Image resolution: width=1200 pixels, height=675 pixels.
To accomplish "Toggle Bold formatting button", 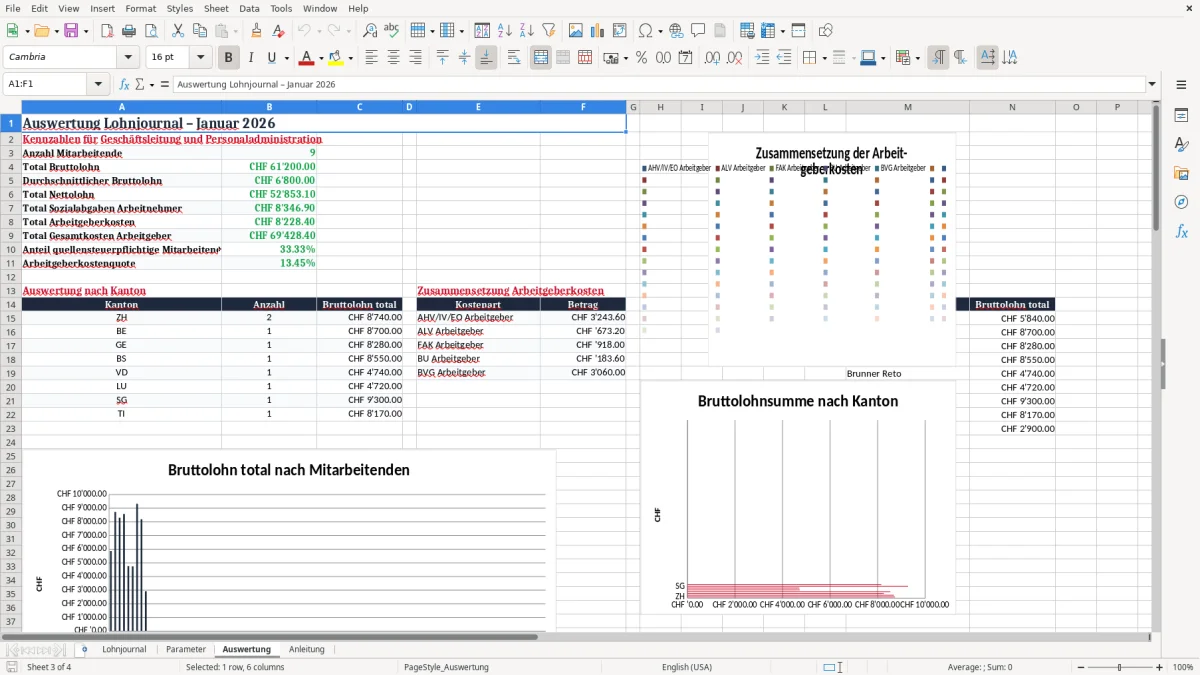I will click(228, 58).
